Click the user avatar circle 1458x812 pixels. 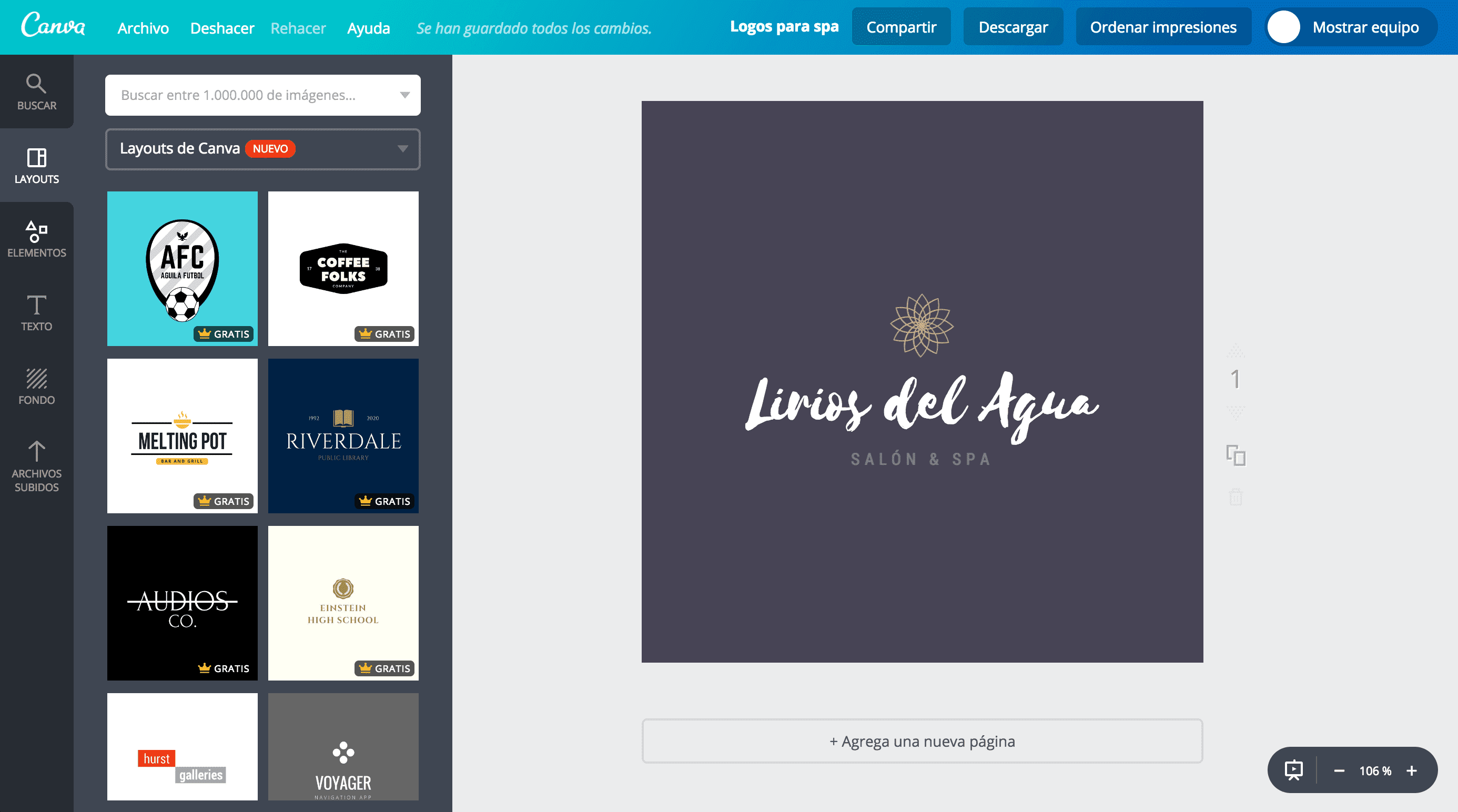[1283, 27]
